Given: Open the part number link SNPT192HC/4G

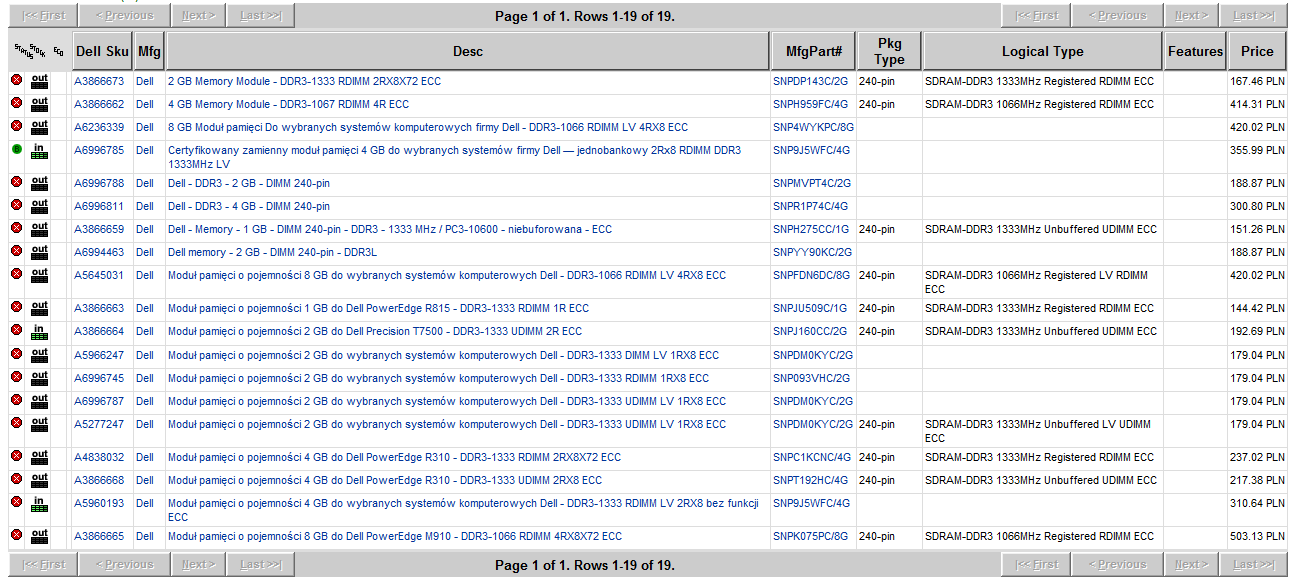Looking at the screenshot, I should pyautogui.click(x=811, y=480).
